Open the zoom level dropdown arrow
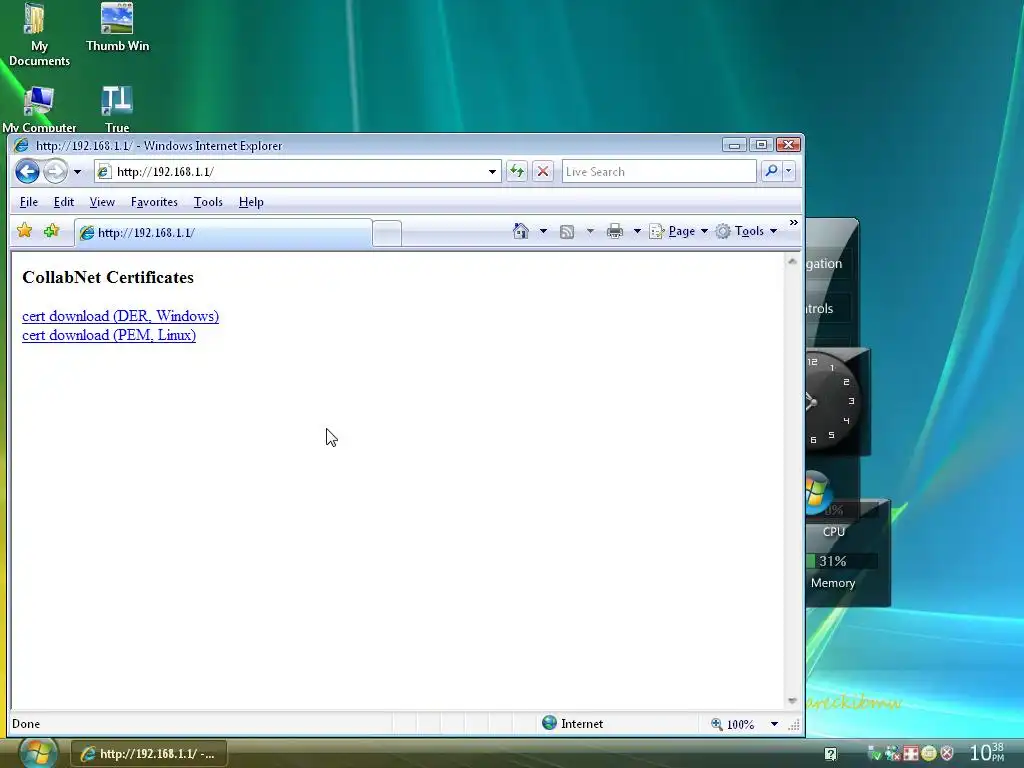Screen dimensions: 1024x768 (774, 724)
